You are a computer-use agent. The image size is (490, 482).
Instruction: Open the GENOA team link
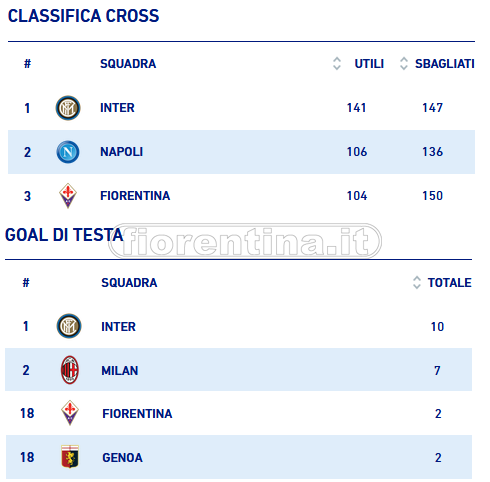coord(122,458)
